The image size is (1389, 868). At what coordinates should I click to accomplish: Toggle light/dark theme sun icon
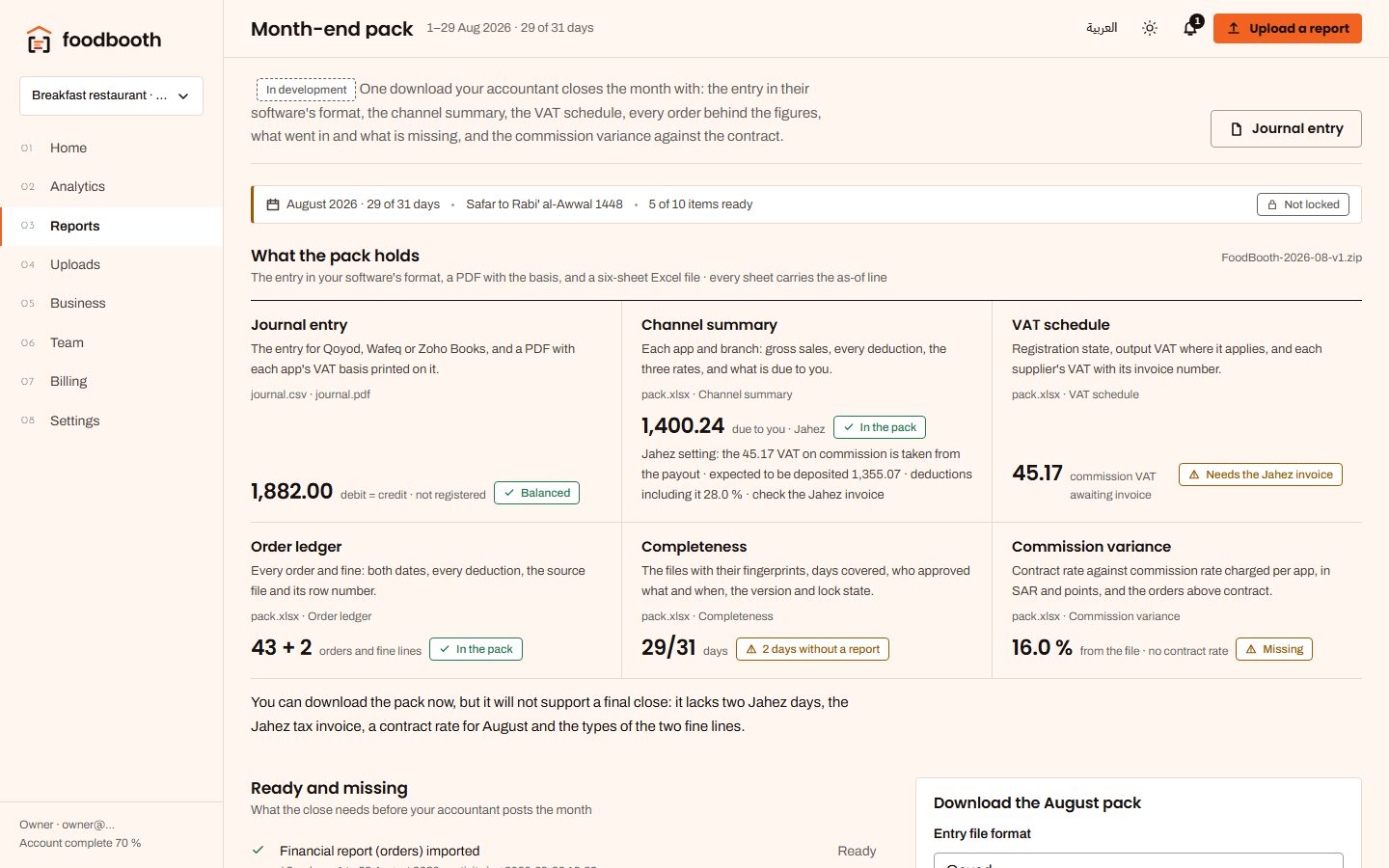pos(1150,28)
